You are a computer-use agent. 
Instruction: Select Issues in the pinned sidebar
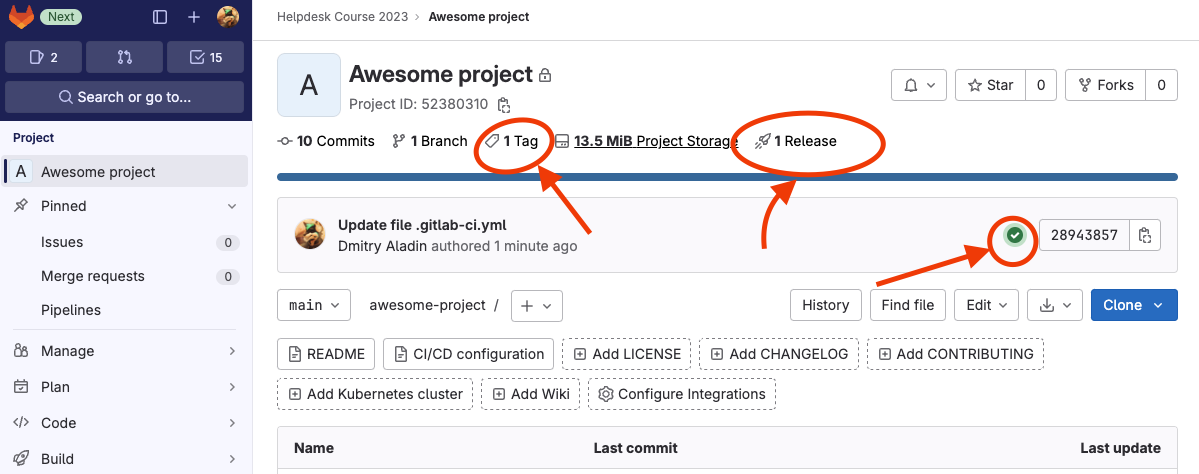point(62,242)
